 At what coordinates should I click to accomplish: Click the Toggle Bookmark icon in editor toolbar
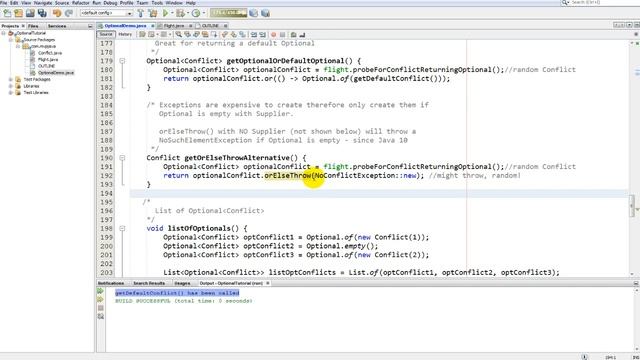pyautogui.click(x=242, y=35)
